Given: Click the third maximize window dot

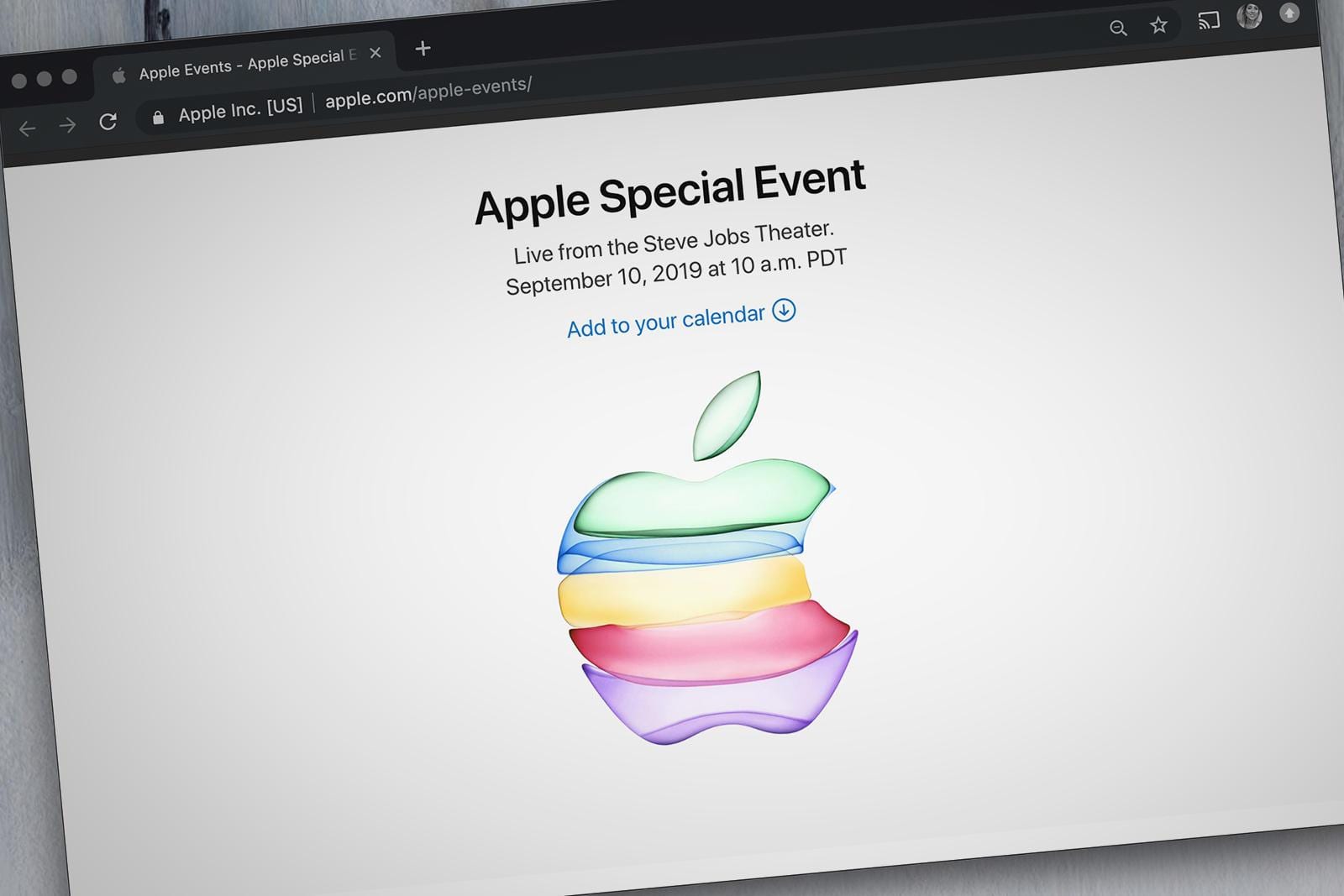Looking at the screenshot, I should click(70, 76).
